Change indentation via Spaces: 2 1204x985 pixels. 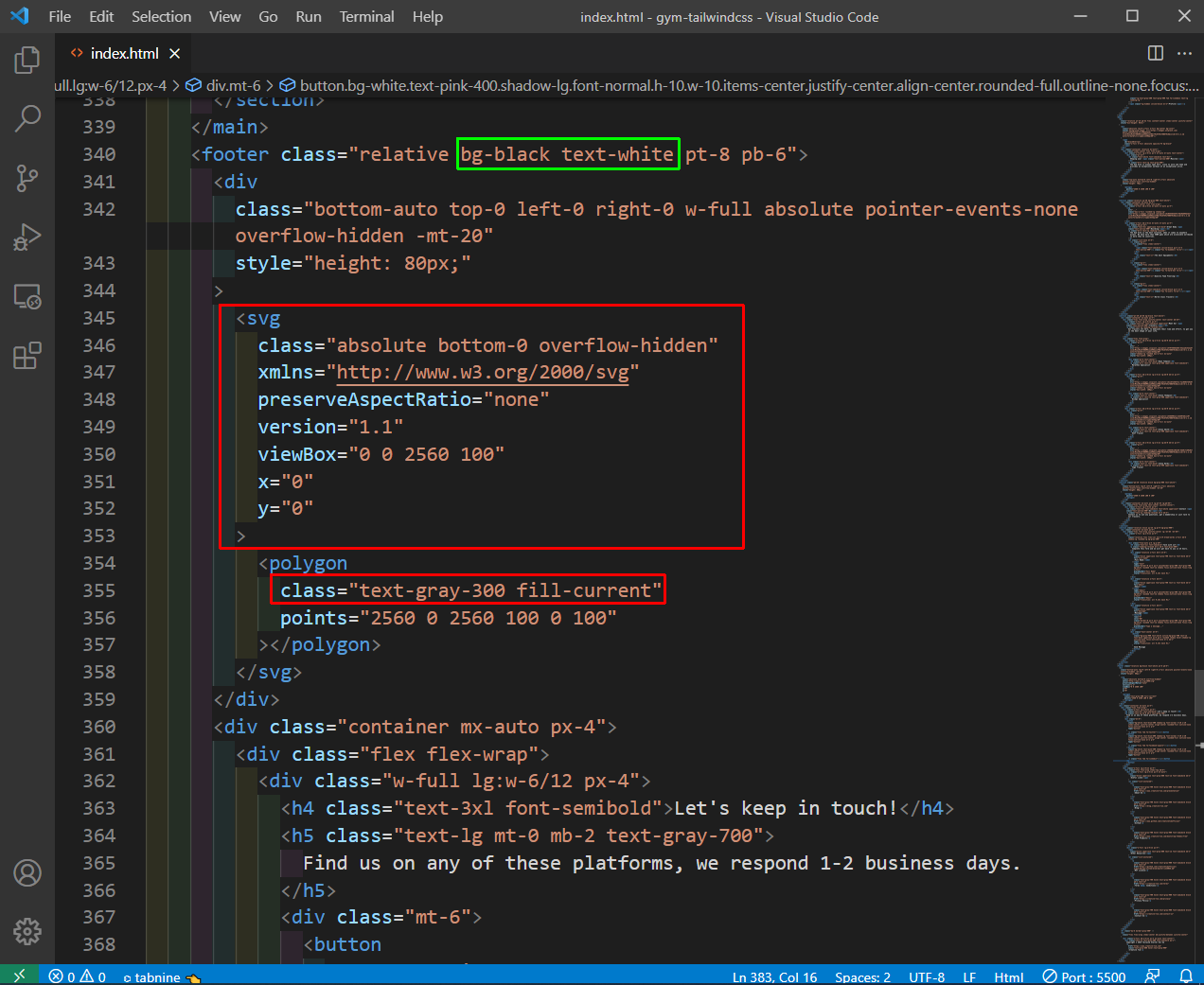coord(862,976)
